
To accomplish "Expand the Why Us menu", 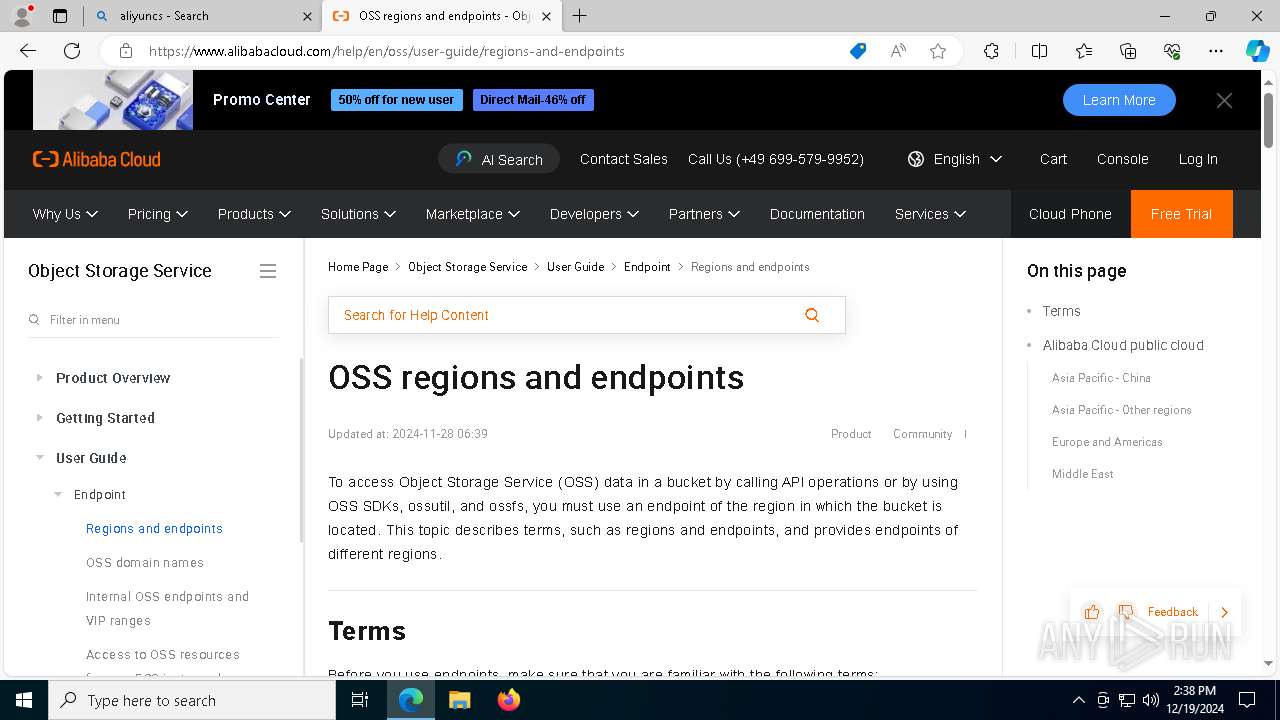I will 65,214.
